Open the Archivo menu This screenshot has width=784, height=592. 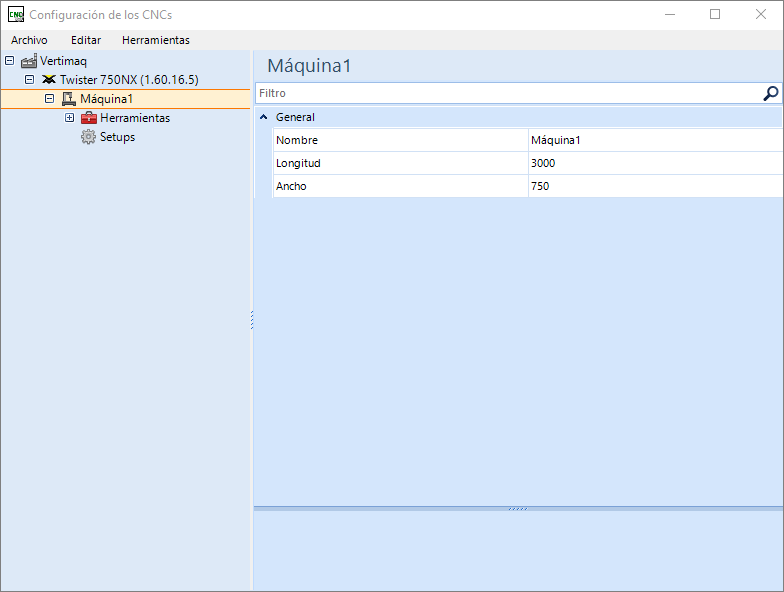(x=29, y=40)
